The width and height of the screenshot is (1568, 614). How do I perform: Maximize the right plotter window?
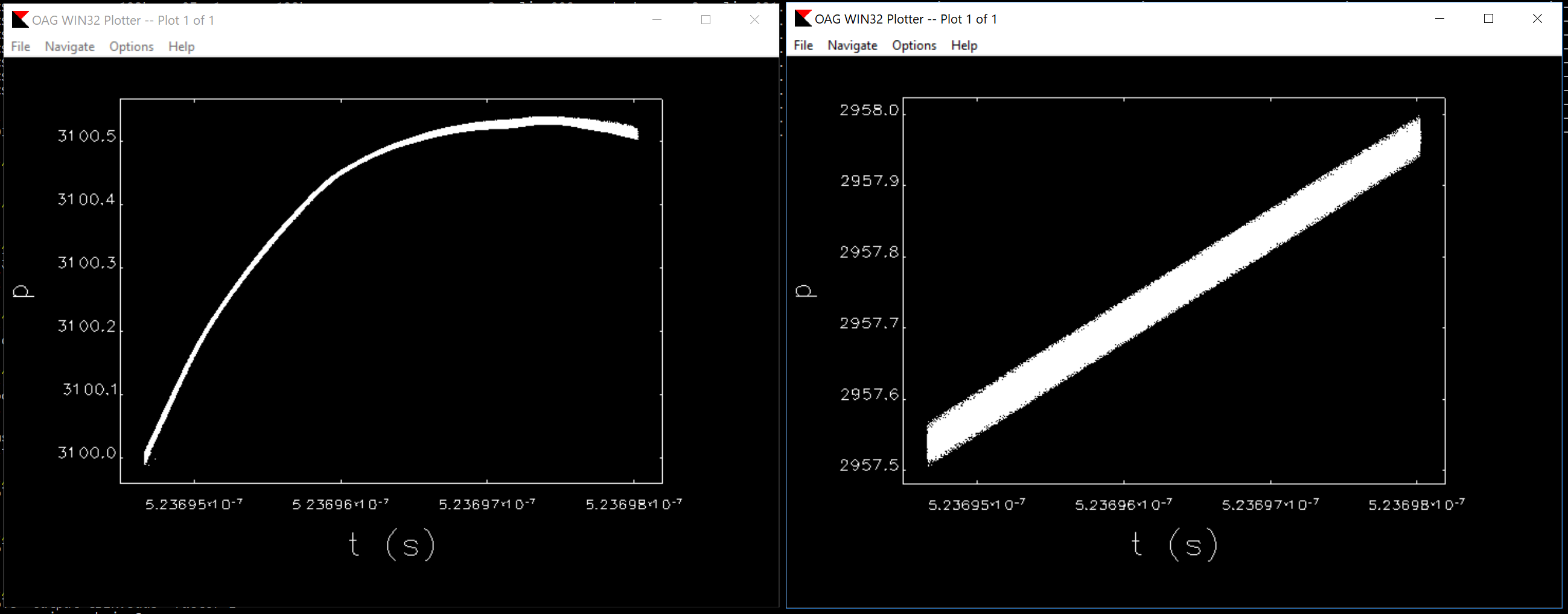click(x=1488, y=19)
